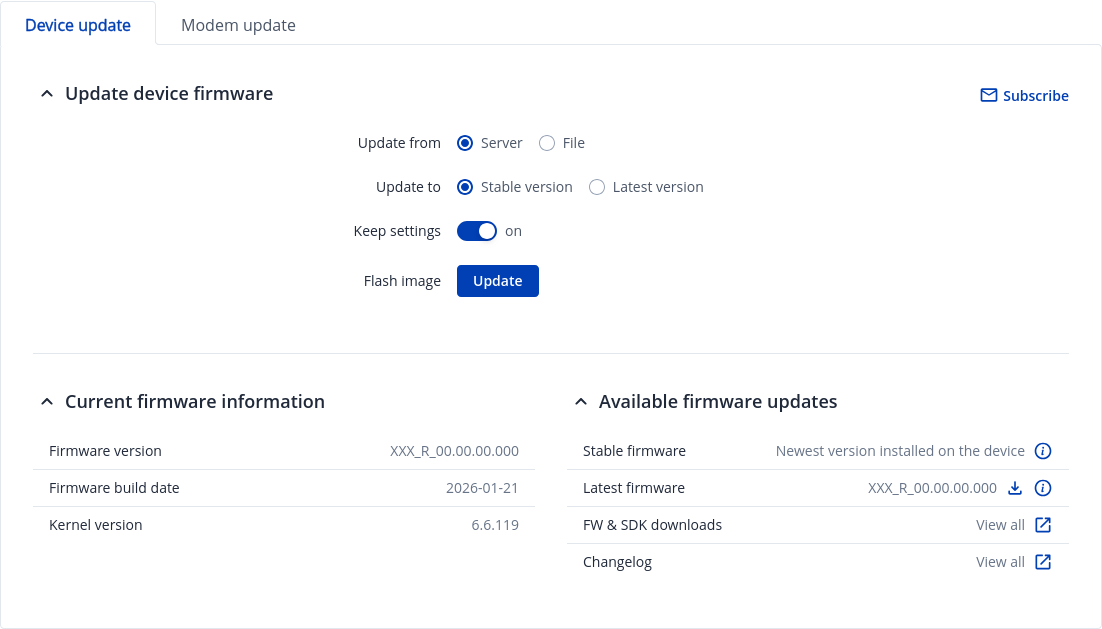1102x629 pixels.
Task: Select the Server radio button
Action: coord(465,143)
